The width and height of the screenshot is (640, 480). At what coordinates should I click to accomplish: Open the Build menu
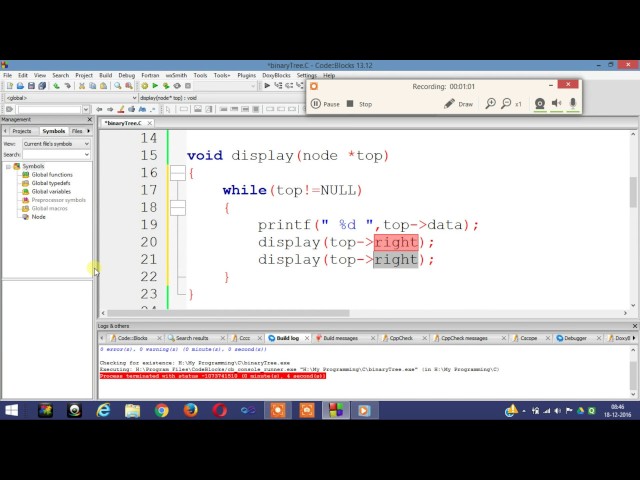click(x=105, y=76)
